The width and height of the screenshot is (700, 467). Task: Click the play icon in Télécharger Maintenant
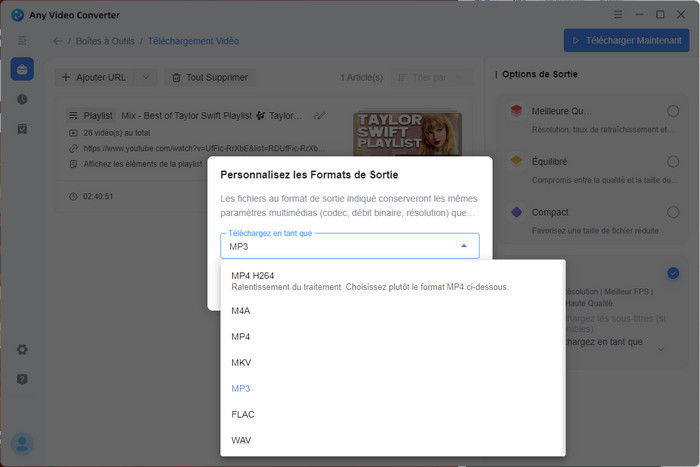[x=576, y=41]
